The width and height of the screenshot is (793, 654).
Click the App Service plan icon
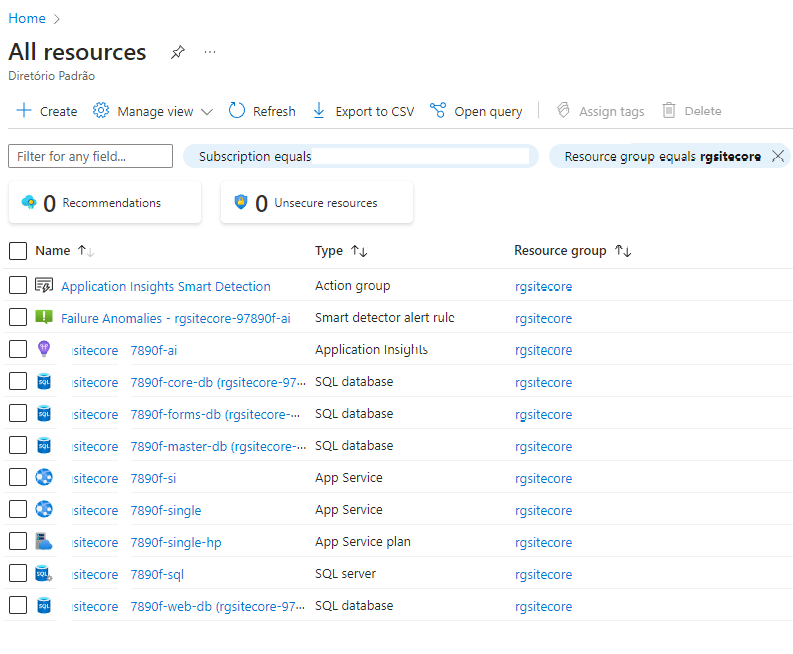coord(43,542)
